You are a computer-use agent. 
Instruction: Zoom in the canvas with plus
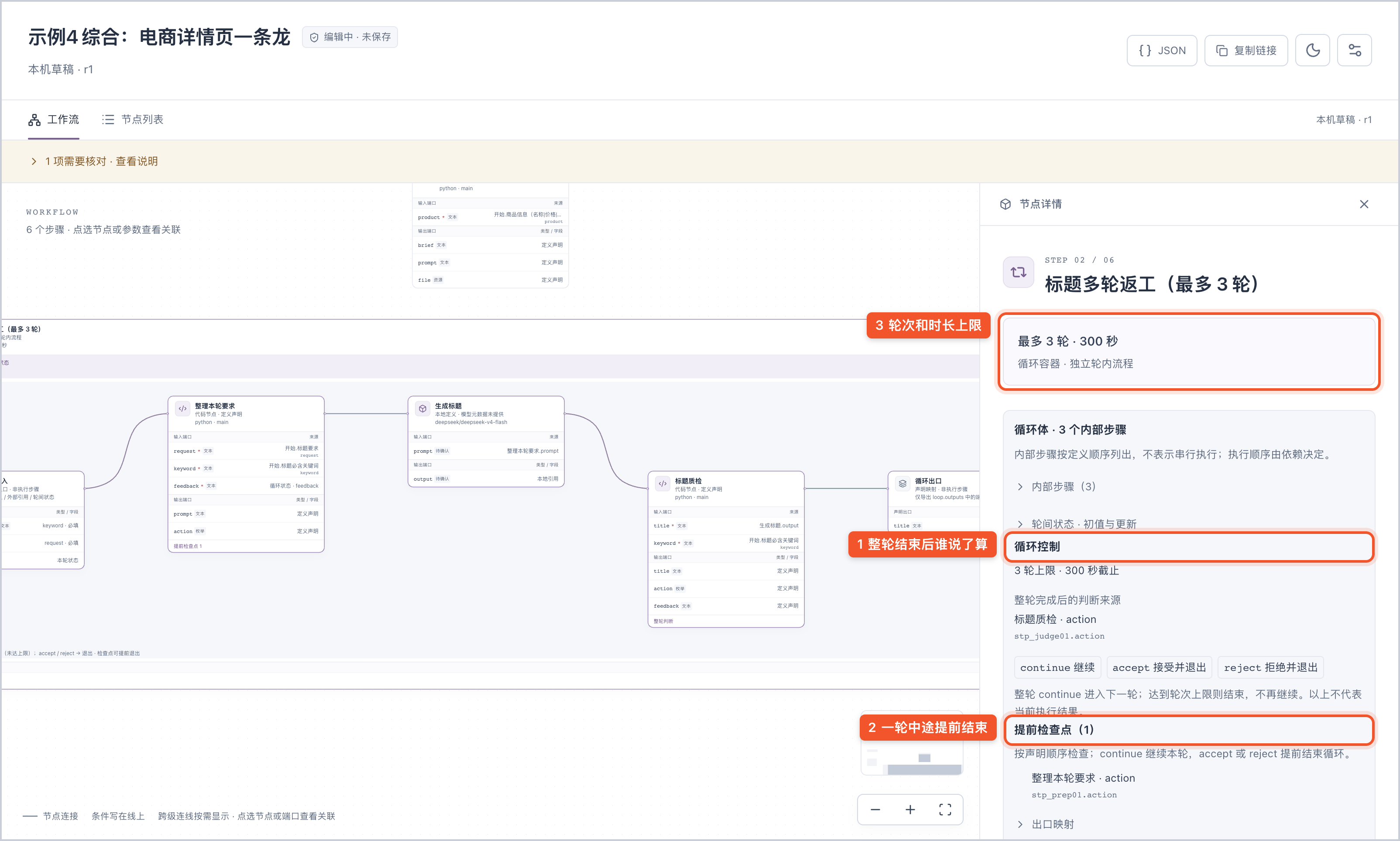click(910, 810)
